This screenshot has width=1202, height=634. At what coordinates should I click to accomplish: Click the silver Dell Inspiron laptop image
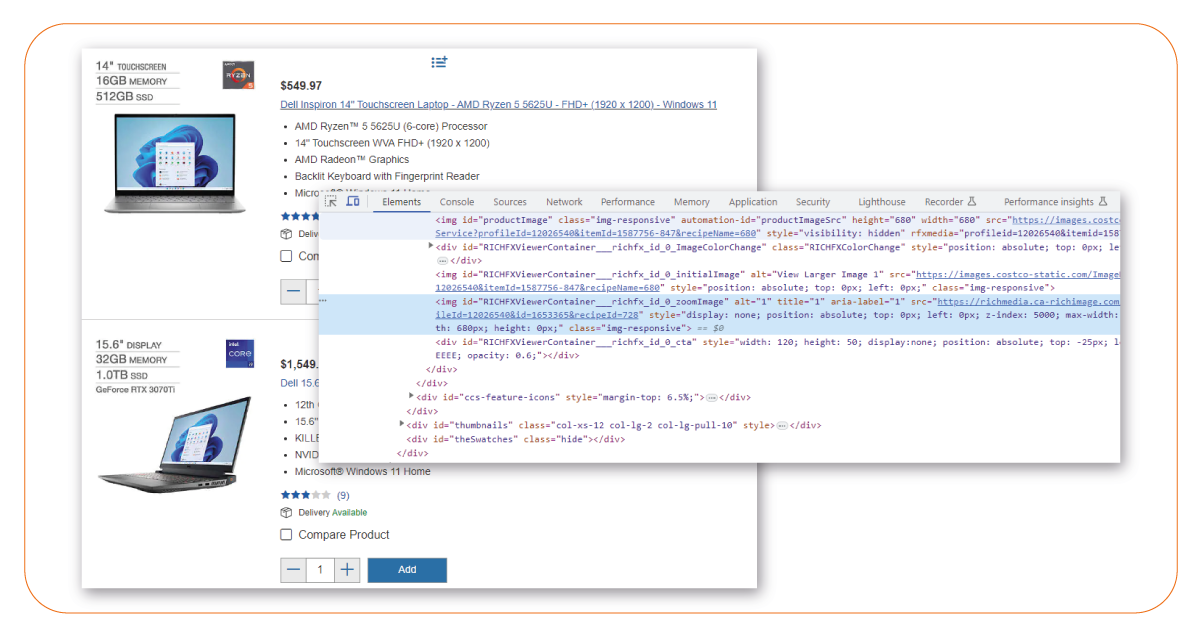point(175,162)
